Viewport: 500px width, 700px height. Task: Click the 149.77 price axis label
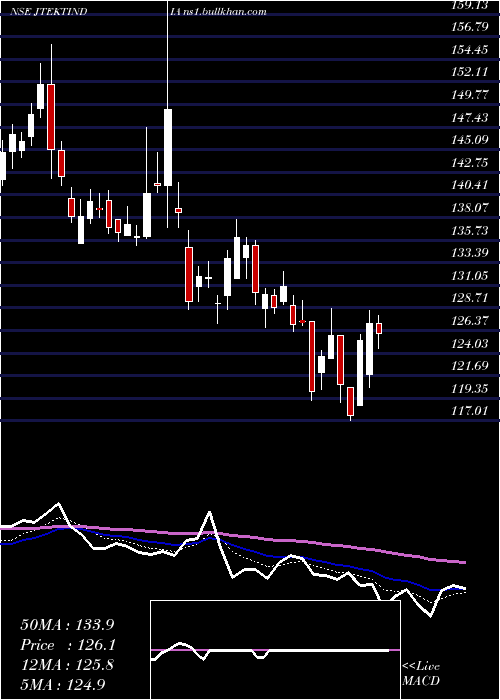click(x=470, y=95)
